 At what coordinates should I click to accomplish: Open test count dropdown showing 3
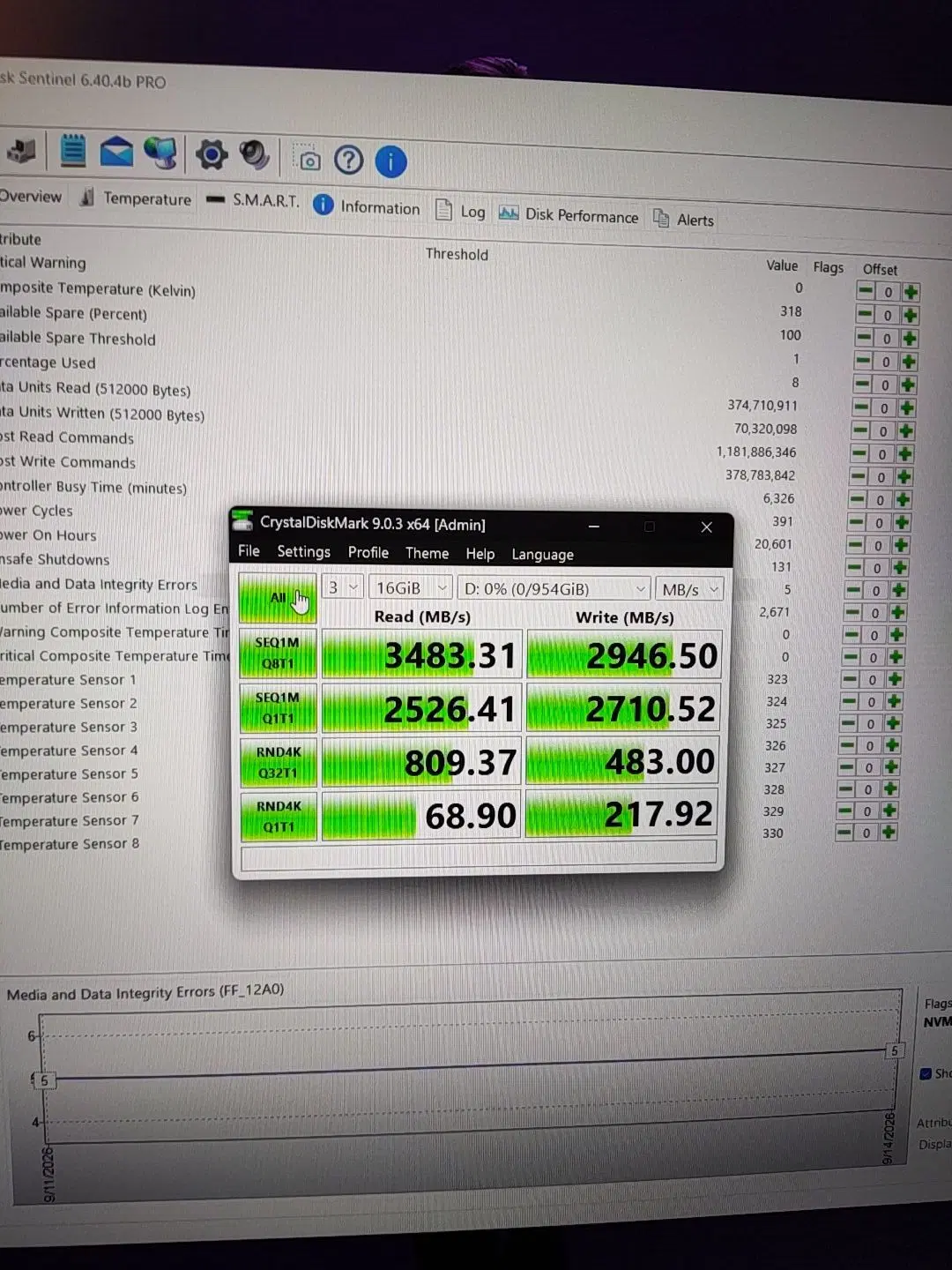(343, 587)
